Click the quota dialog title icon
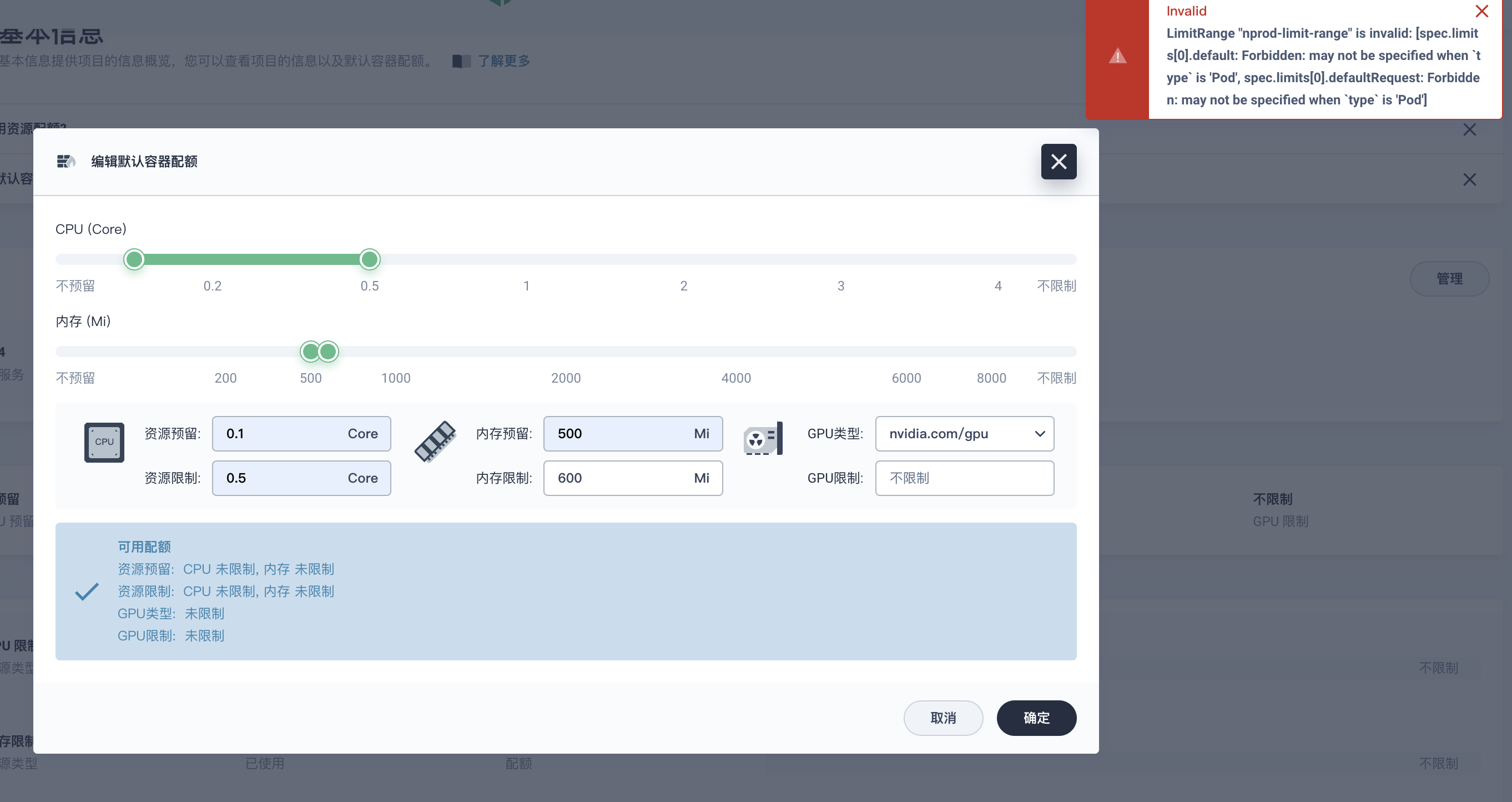 coord(65,162)
